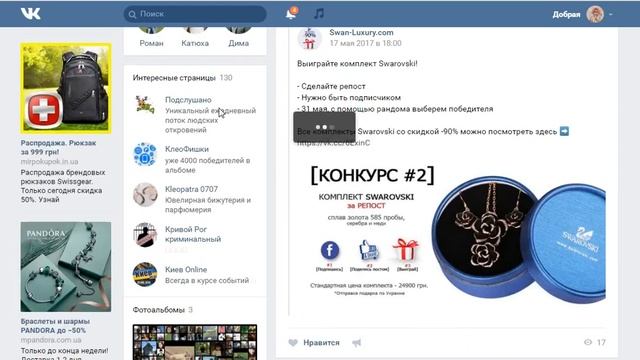Screen dimensions: 640x360
Task: Open friend Дима
Action: click(x=238, y=43)
